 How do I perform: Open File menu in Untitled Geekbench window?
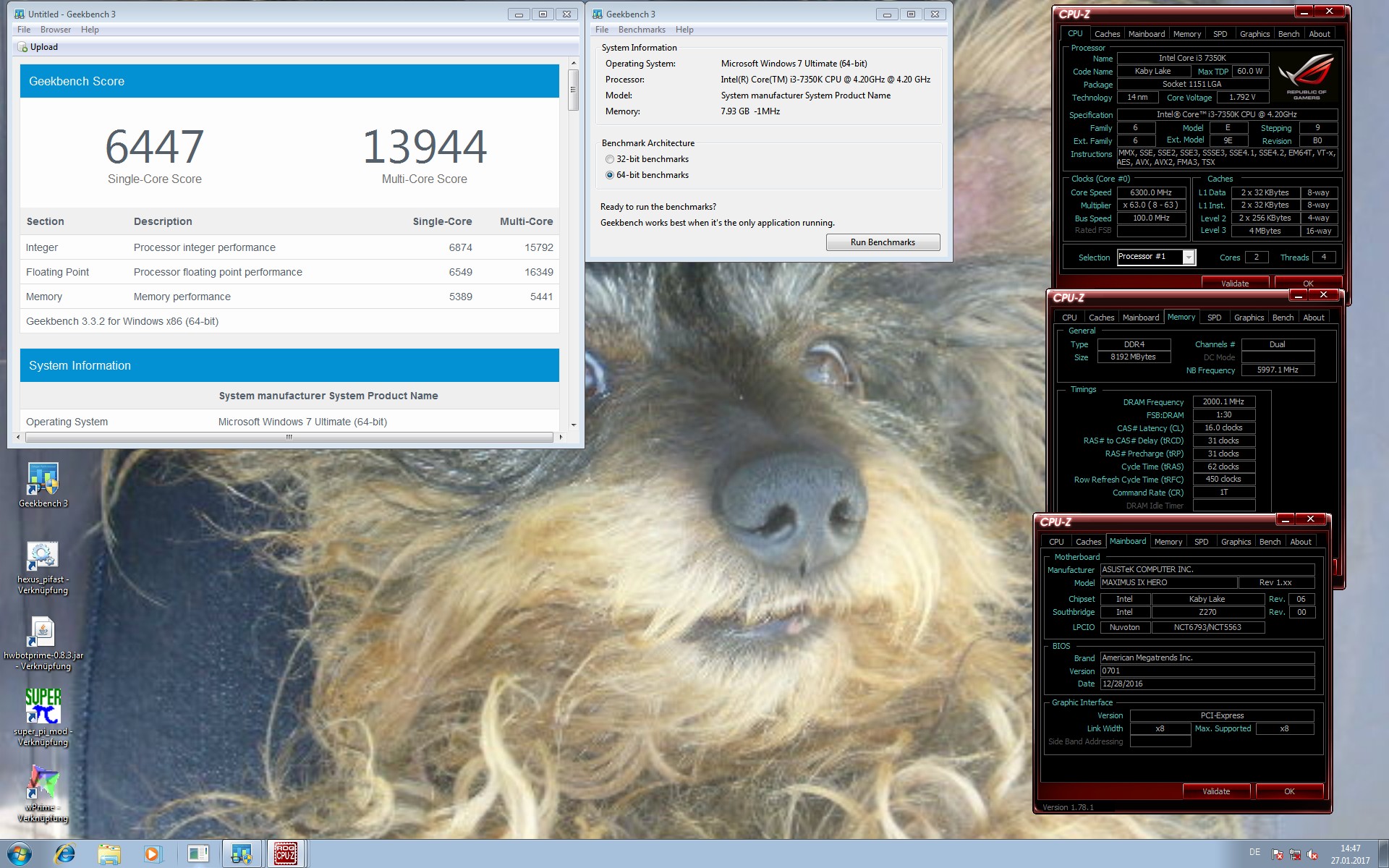pos(24,30)
